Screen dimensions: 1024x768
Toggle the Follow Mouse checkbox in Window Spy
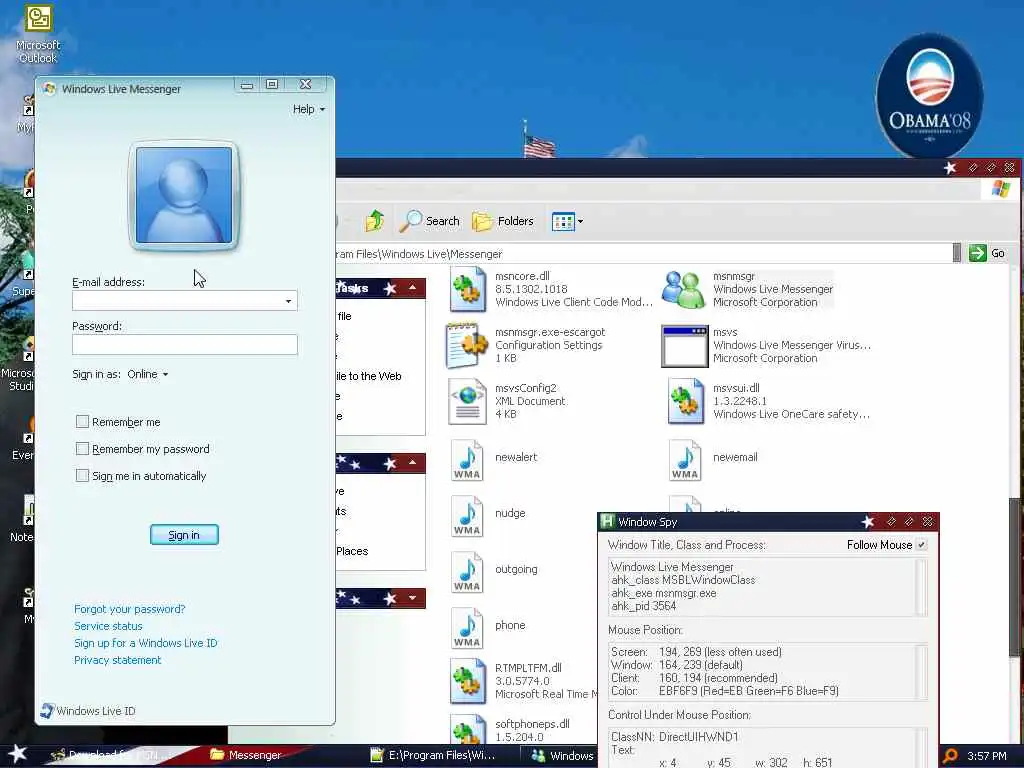[x=921, y=545]
